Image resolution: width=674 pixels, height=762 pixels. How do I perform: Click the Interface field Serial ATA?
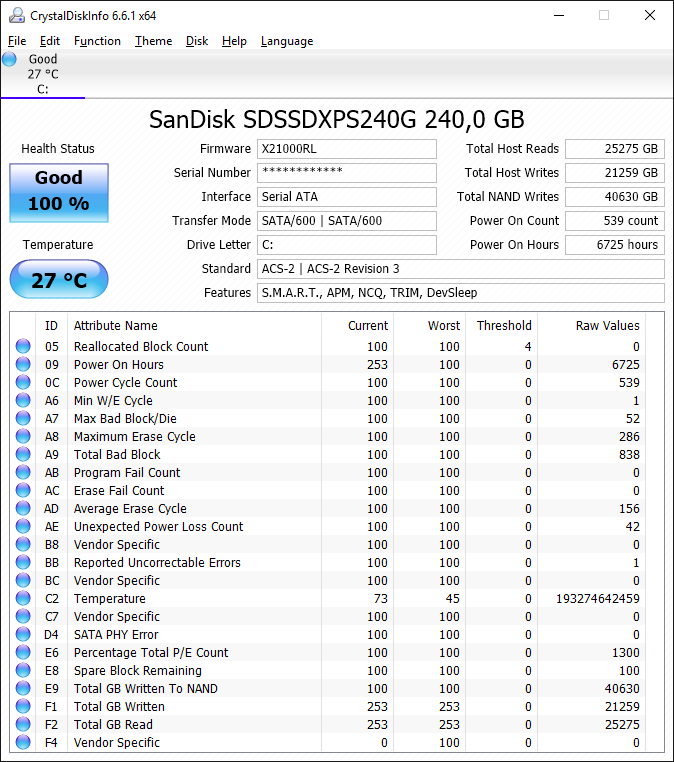coord(346,197)
